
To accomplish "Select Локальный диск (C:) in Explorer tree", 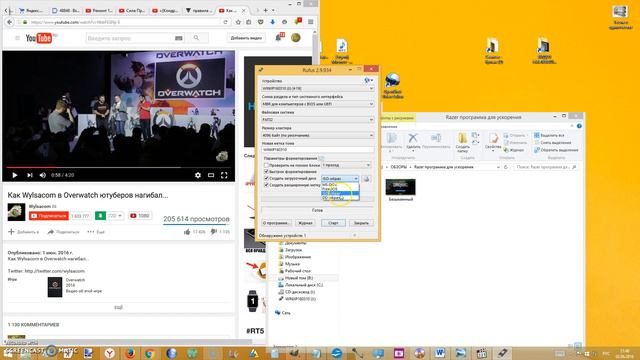I will pos(300,285).
